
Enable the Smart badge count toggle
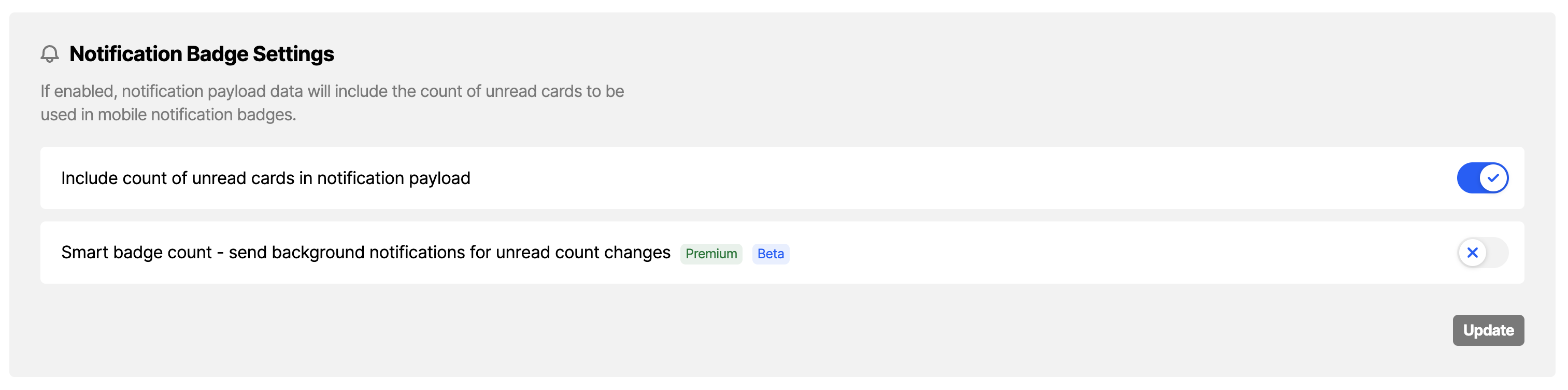(1483, 252)
